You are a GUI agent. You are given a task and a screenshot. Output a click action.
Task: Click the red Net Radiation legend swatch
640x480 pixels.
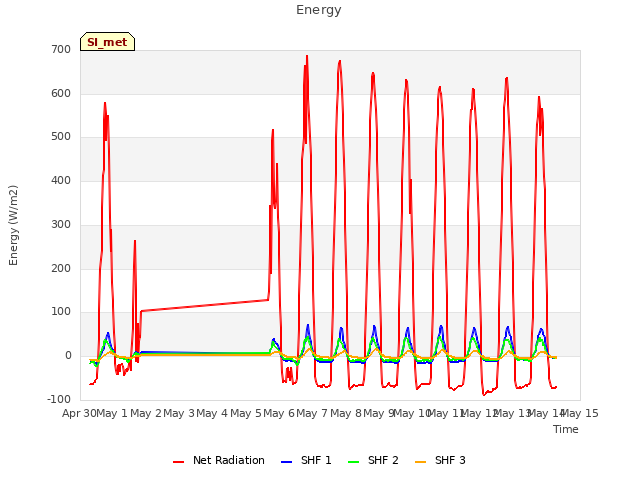point(178,462)
